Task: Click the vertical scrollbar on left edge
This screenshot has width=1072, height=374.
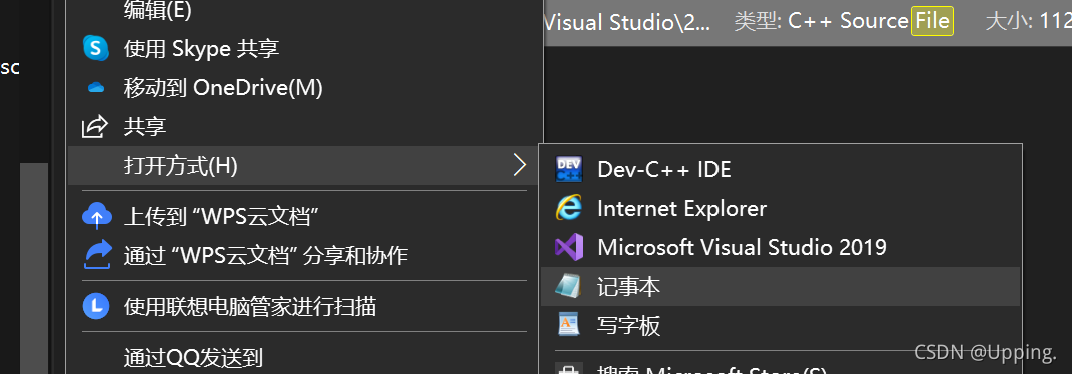Action: click(34, 268)
